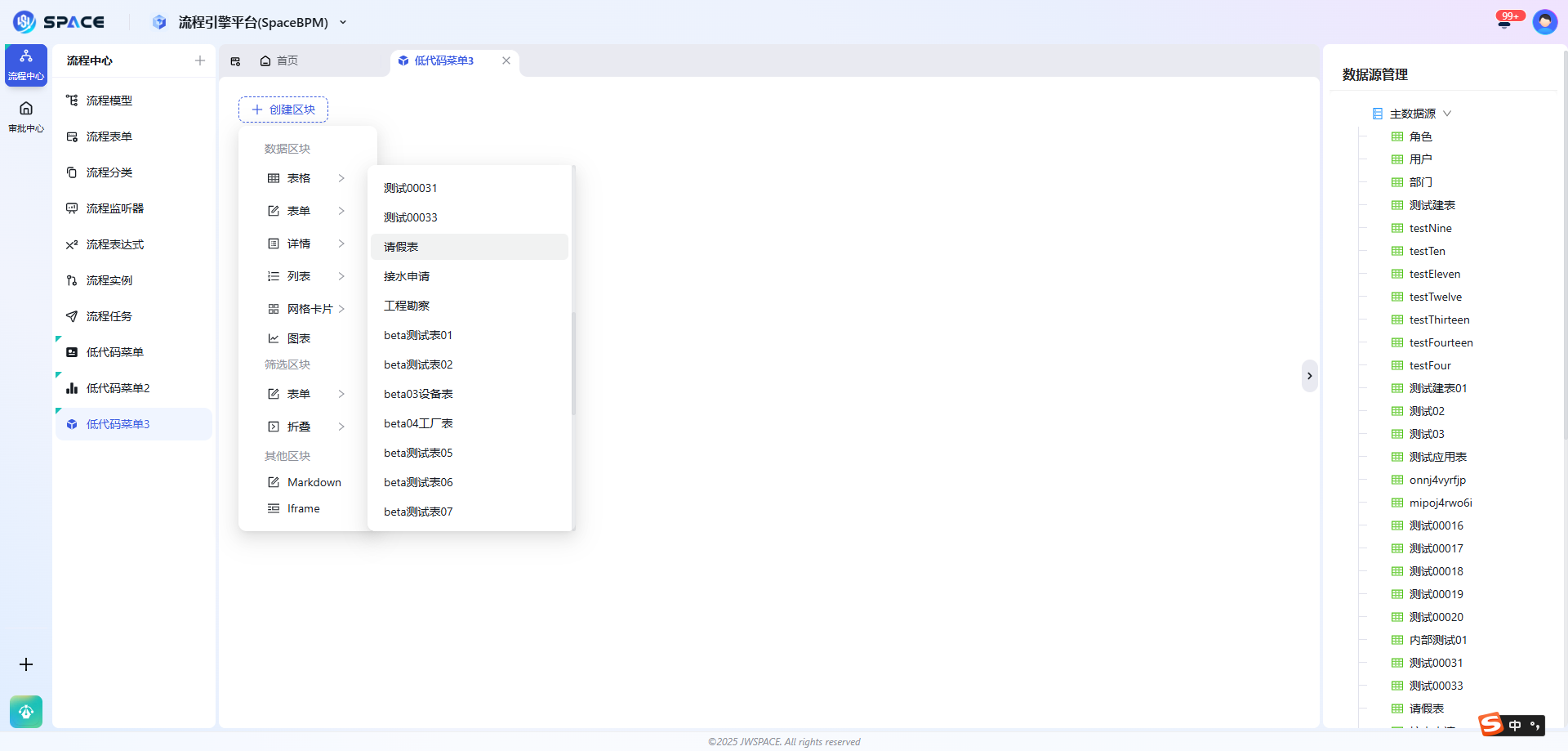
Task: Collapse the 主数据源 tree node
Action: 1449,114
